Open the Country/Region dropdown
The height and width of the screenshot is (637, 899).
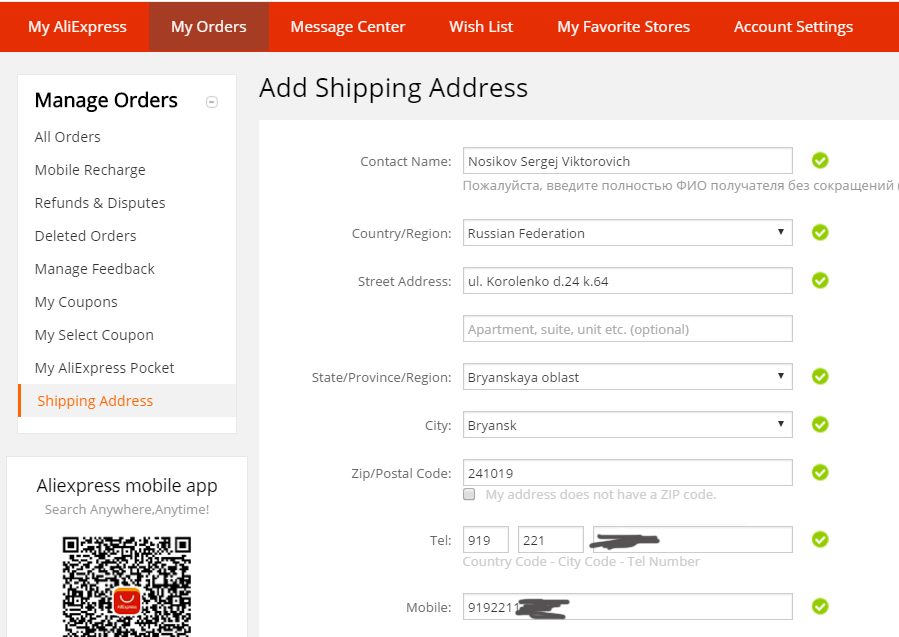[627, 233]
